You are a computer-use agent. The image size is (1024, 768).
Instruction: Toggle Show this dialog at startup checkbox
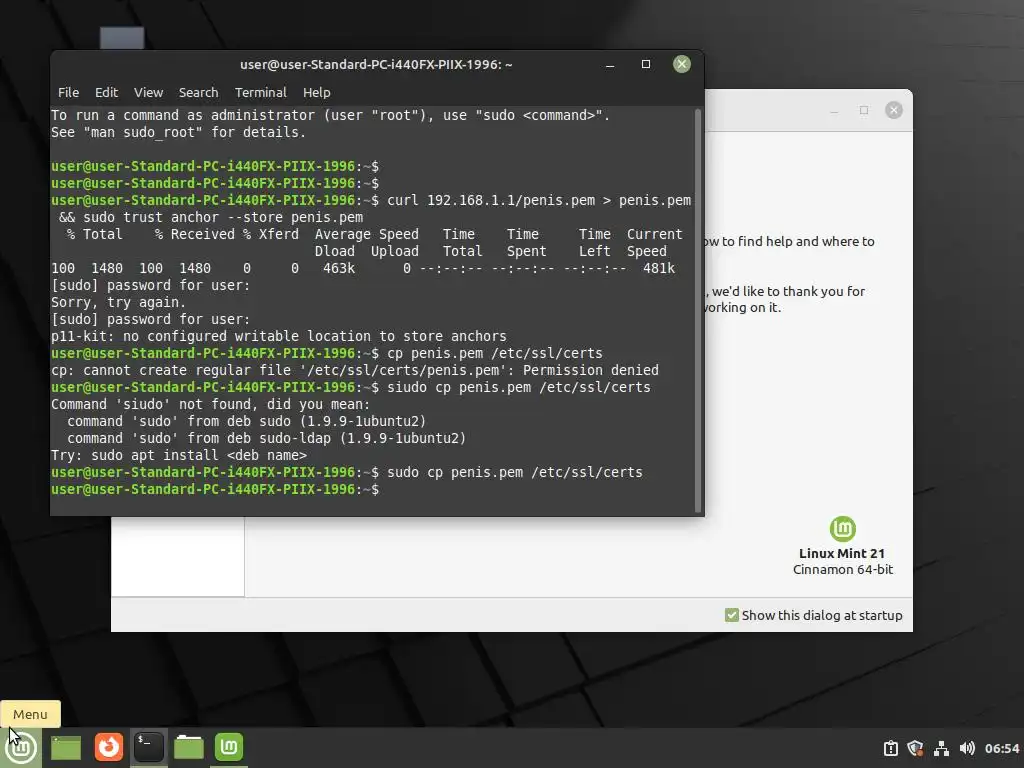731,615
